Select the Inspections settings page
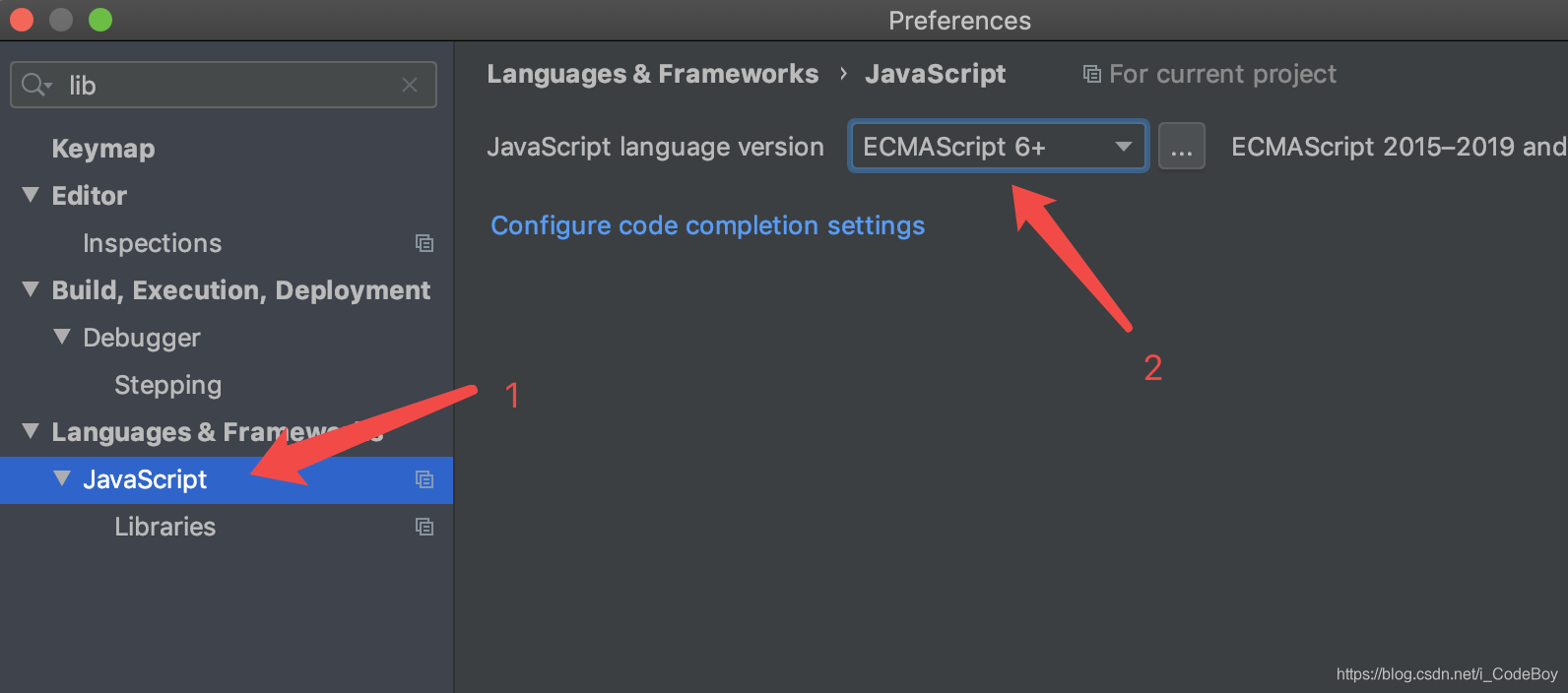1568x693 pixels. (152, 243)
